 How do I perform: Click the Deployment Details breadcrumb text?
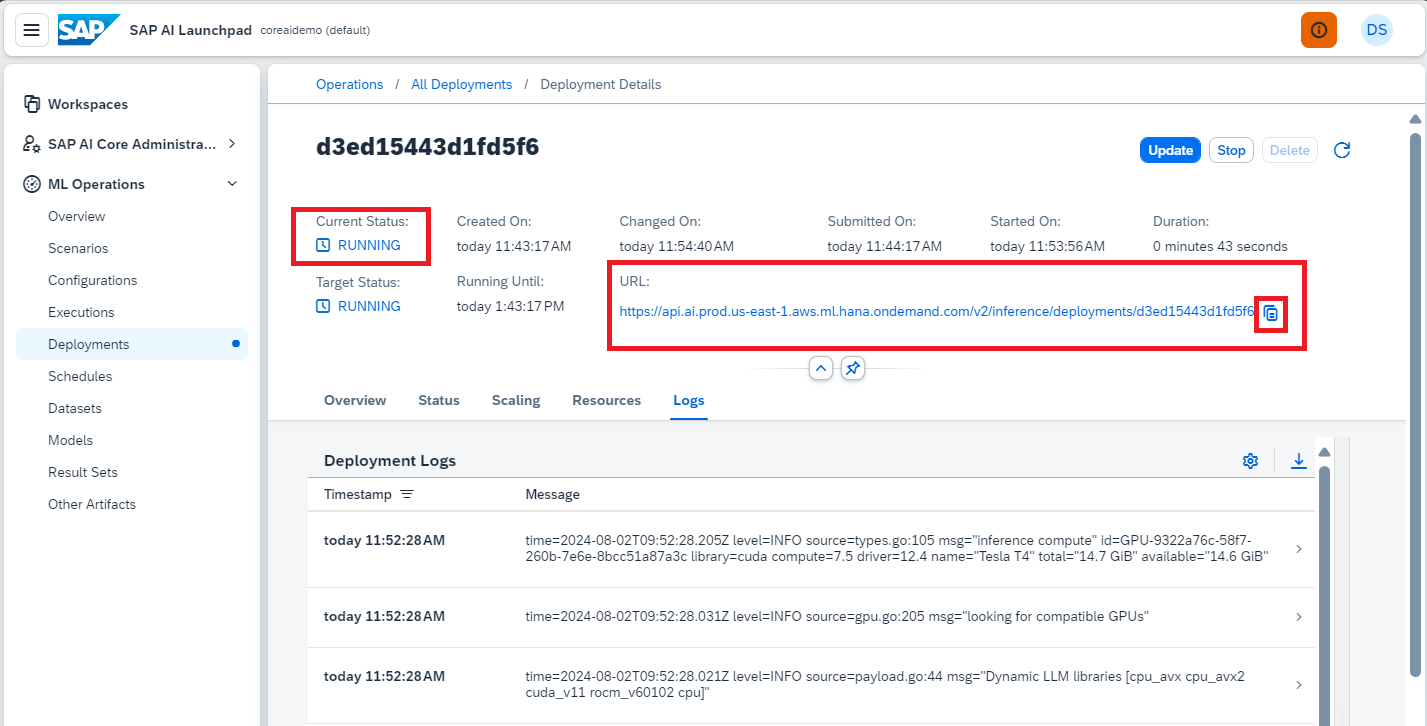(601, 85)
